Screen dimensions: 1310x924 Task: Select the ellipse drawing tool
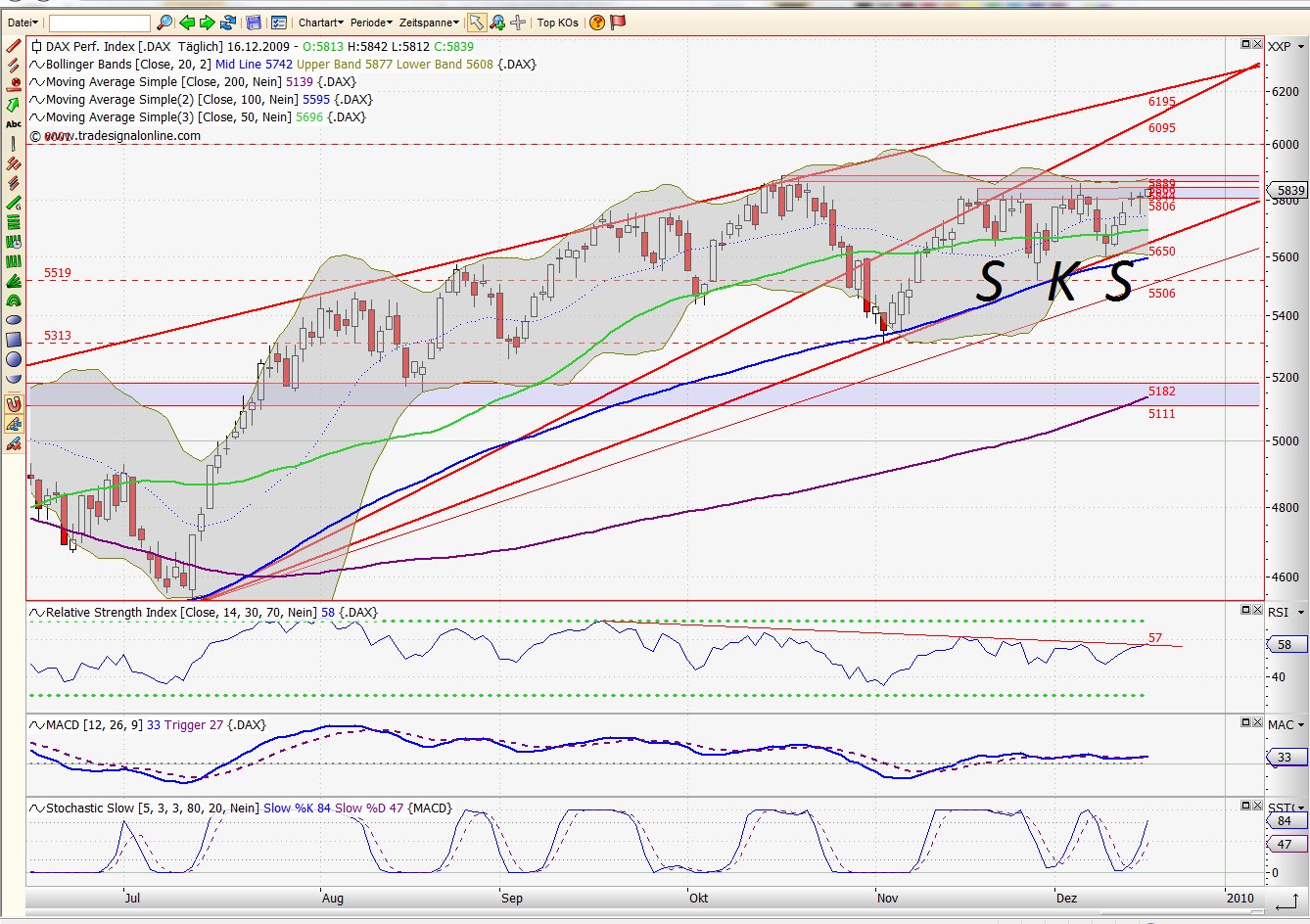pyautogui.click(x=14, y=320)
